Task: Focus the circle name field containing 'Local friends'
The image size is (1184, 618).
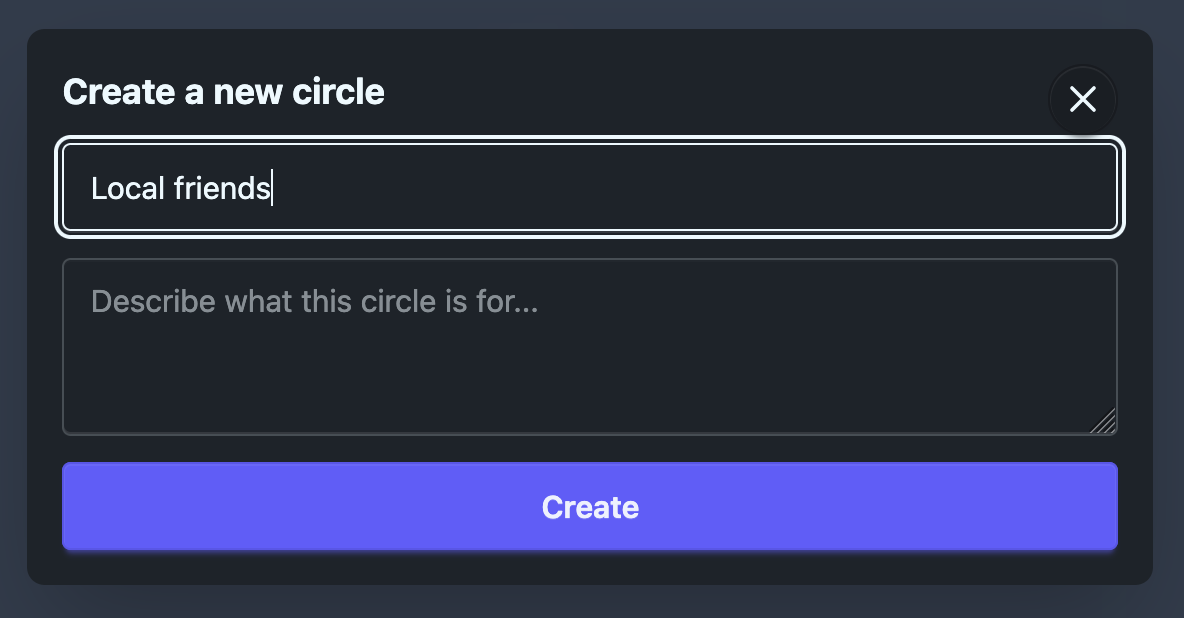Action: click(589, 188)
